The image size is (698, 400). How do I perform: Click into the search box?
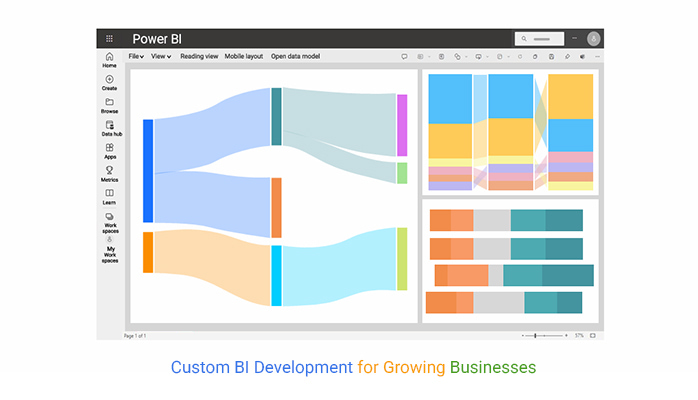pos(539,39)
